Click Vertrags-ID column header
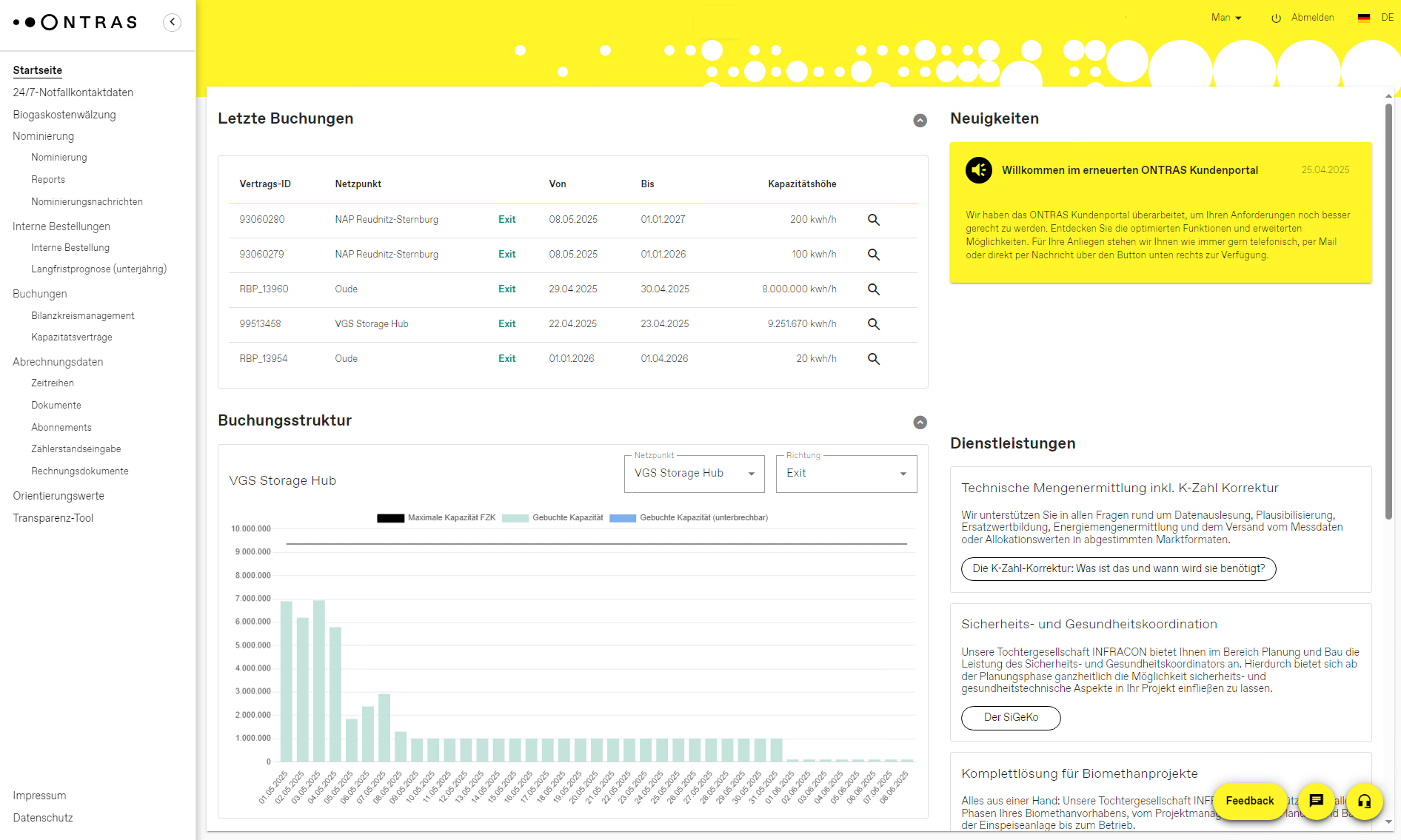Viewport: 1401px width, 840px height. [265, 184]
